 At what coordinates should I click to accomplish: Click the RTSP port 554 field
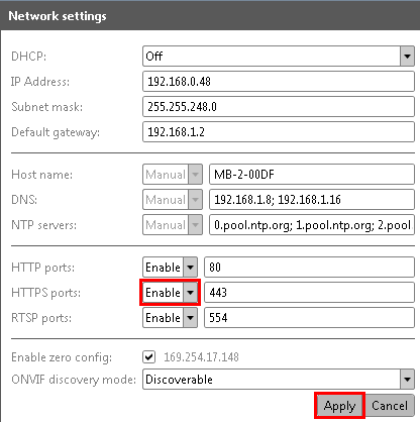tap(309, 318)
